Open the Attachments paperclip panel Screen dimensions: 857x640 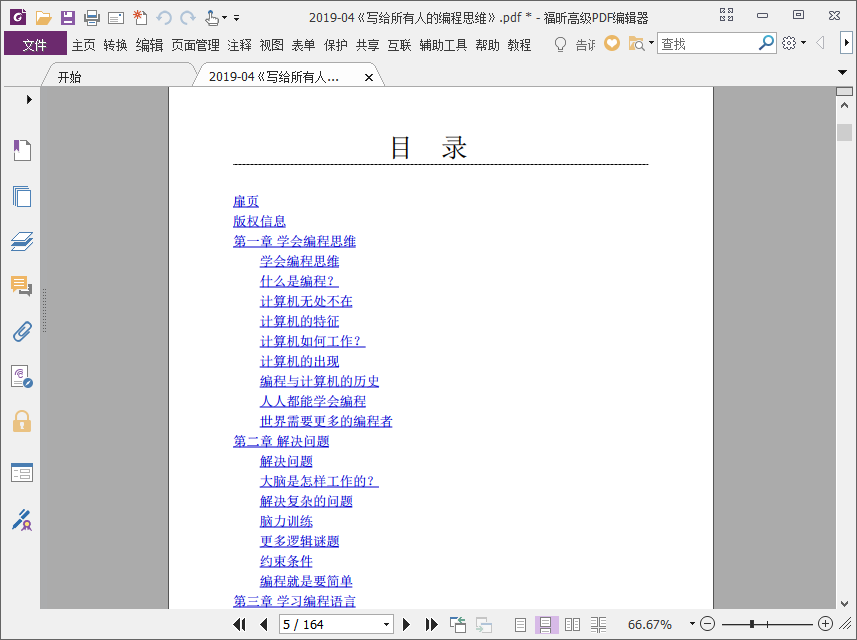point(22,332)
